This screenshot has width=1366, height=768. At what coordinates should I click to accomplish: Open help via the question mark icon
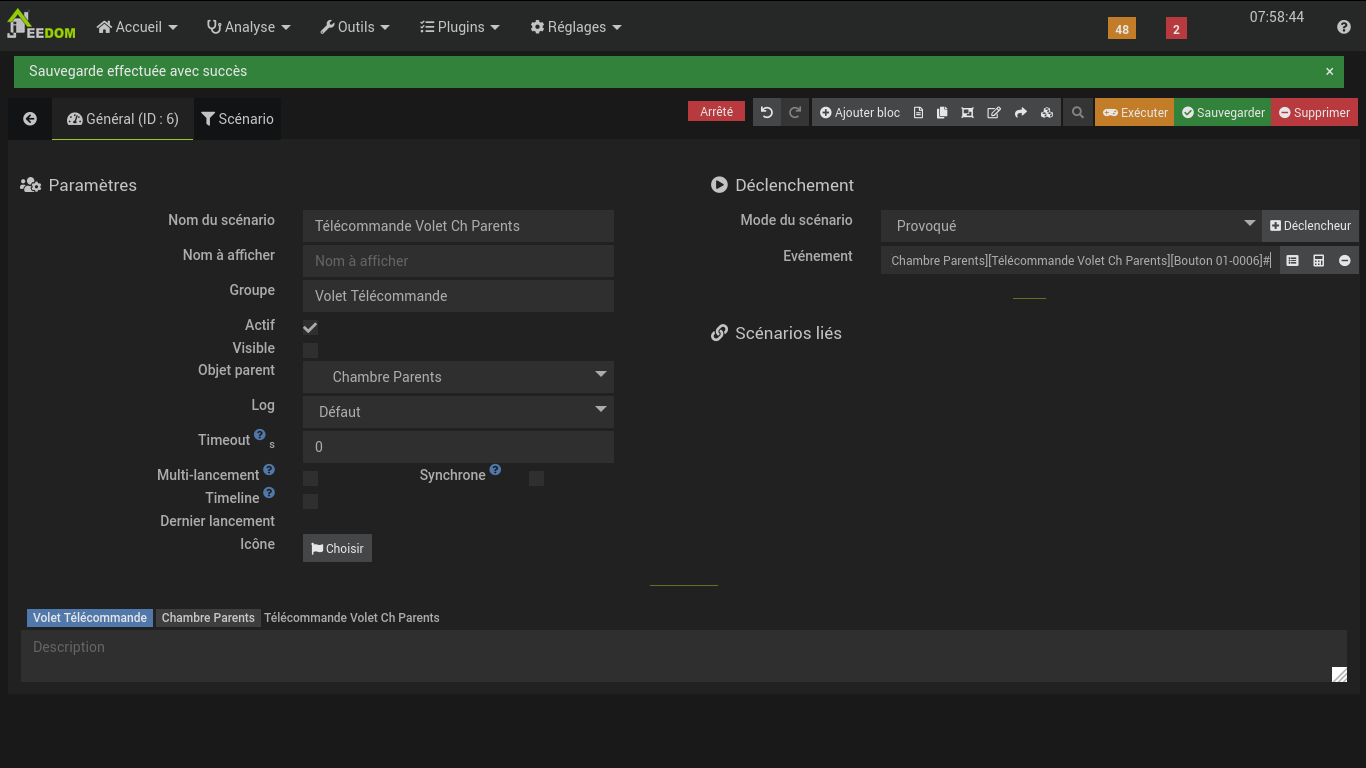[x=1343, y=27]
